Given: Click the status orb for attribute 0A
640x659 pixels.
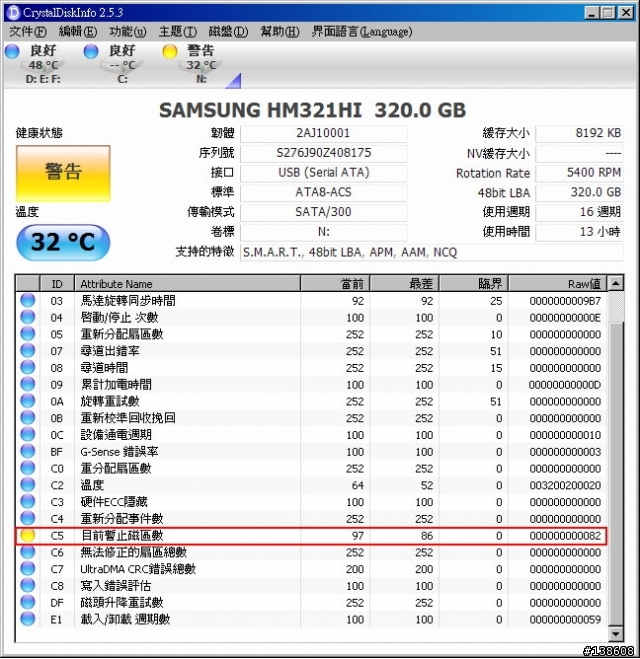Looking at the screenshot, I should pyautogui.click(x=28, y=401).
